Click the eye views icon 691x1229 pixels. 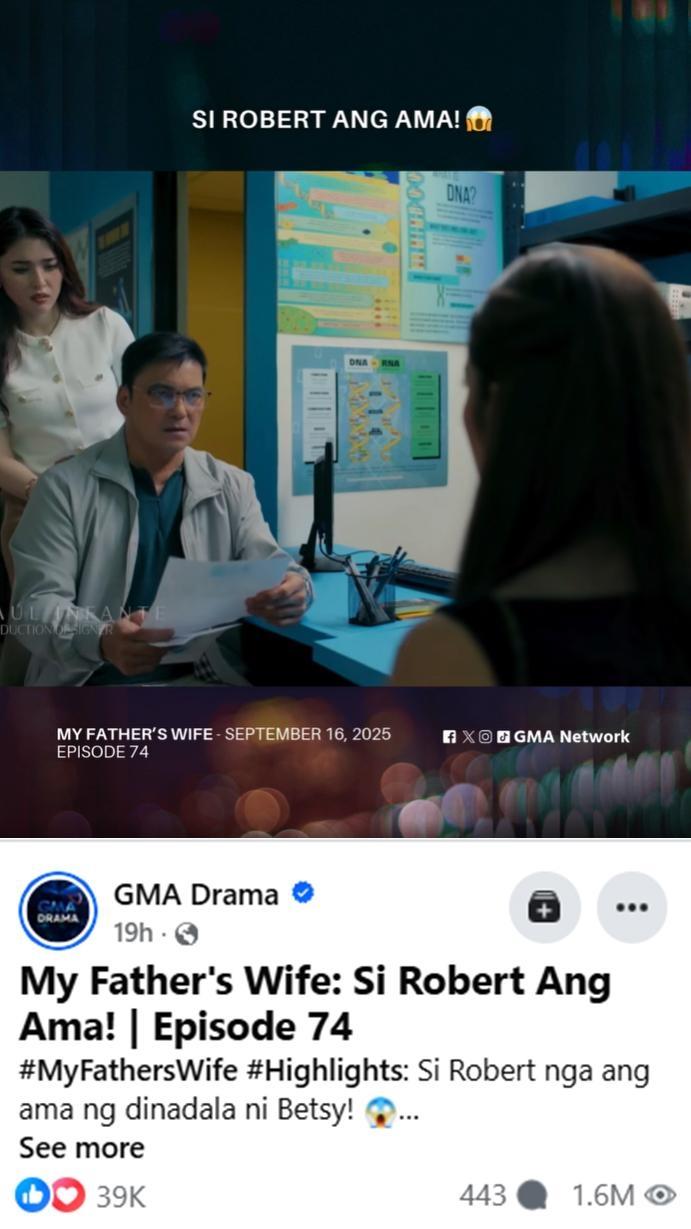click(660, 1195)
